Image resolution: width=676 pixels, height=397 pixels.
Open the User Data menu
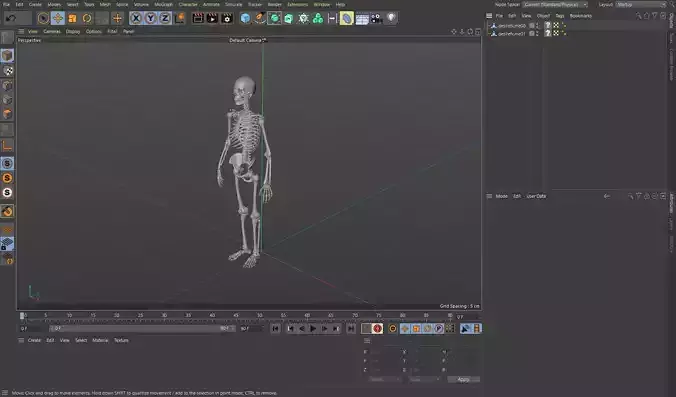(536, 196)
